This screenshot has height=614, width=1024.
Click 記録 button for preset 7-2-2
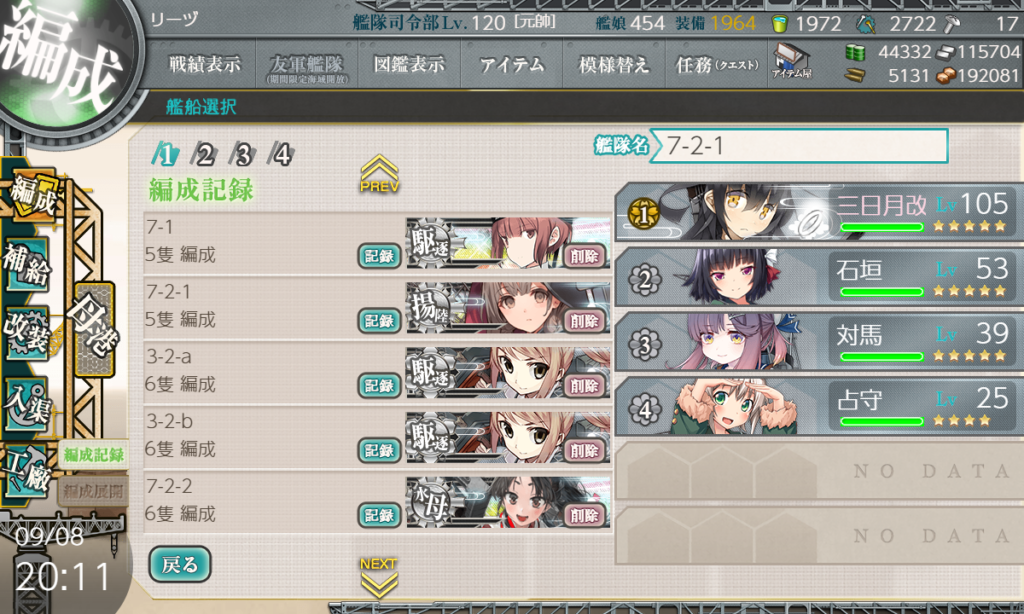(x=379, y=515)
